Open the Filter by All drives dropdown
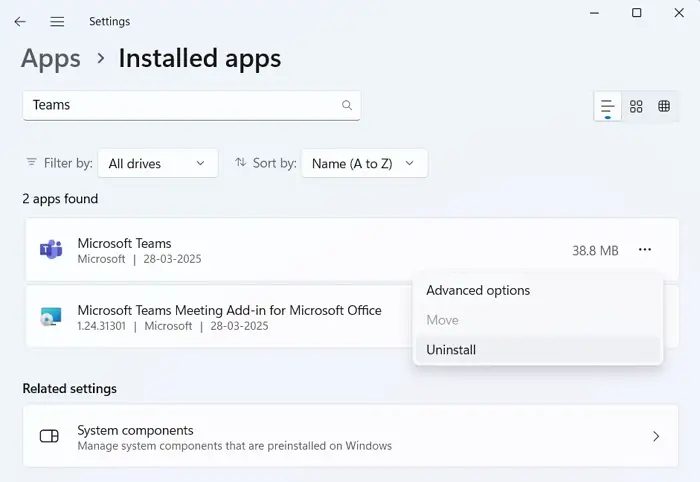The height and width of the screenshot is (482, 700). (x=160, y=163)
